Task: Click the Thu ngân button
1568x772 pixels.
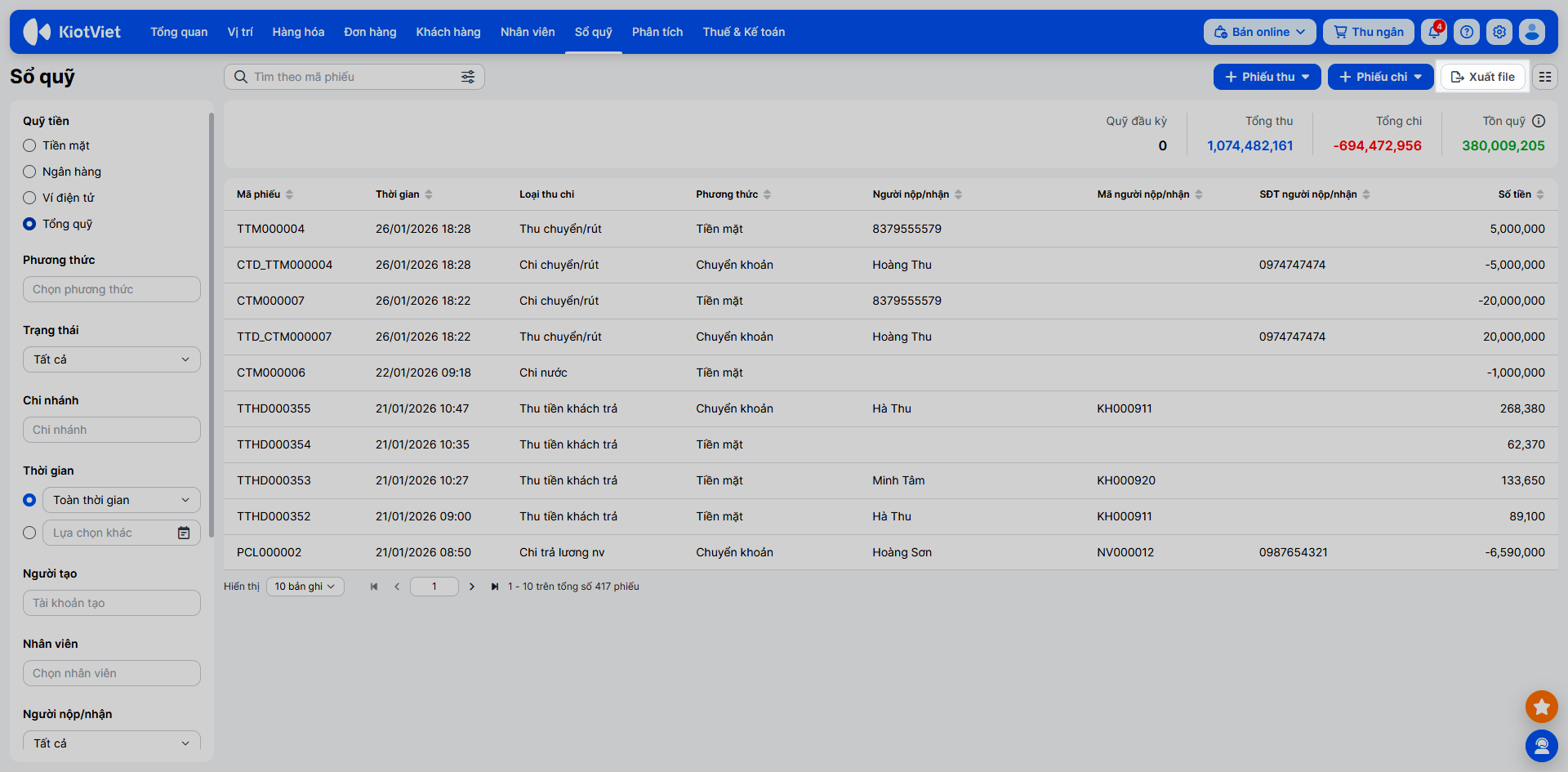Action: click(x=1369, y=32)
